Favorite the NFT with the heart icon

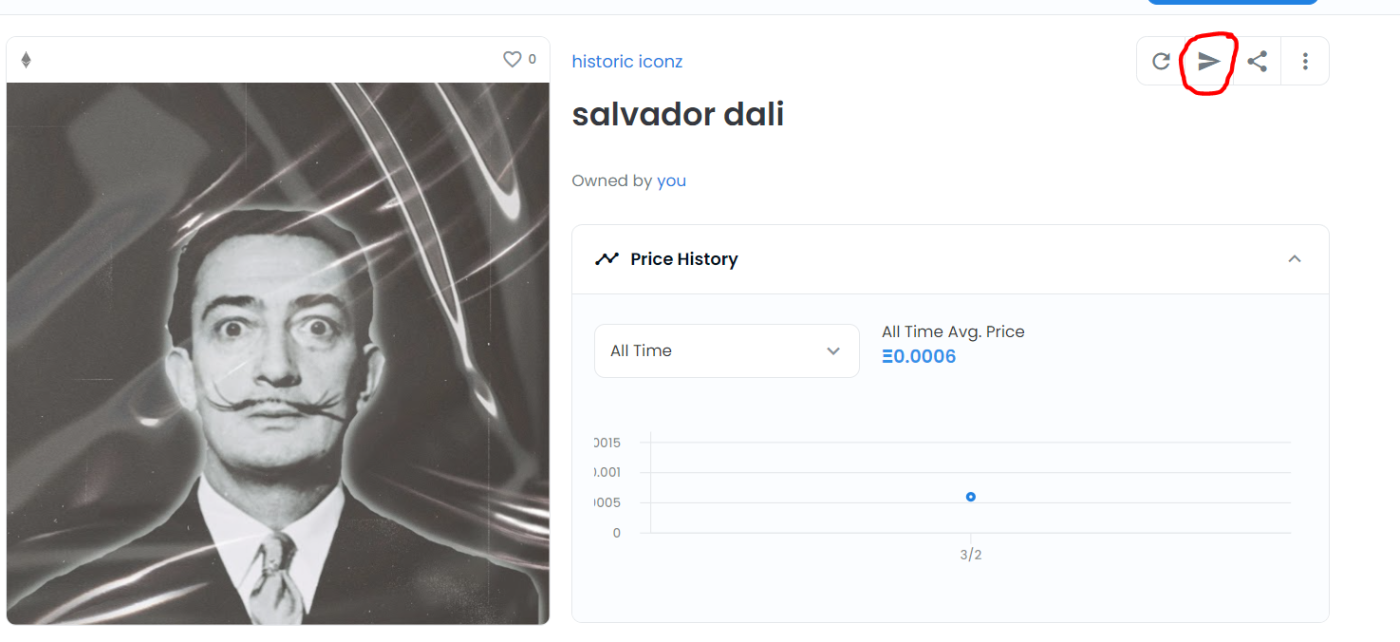512,60
